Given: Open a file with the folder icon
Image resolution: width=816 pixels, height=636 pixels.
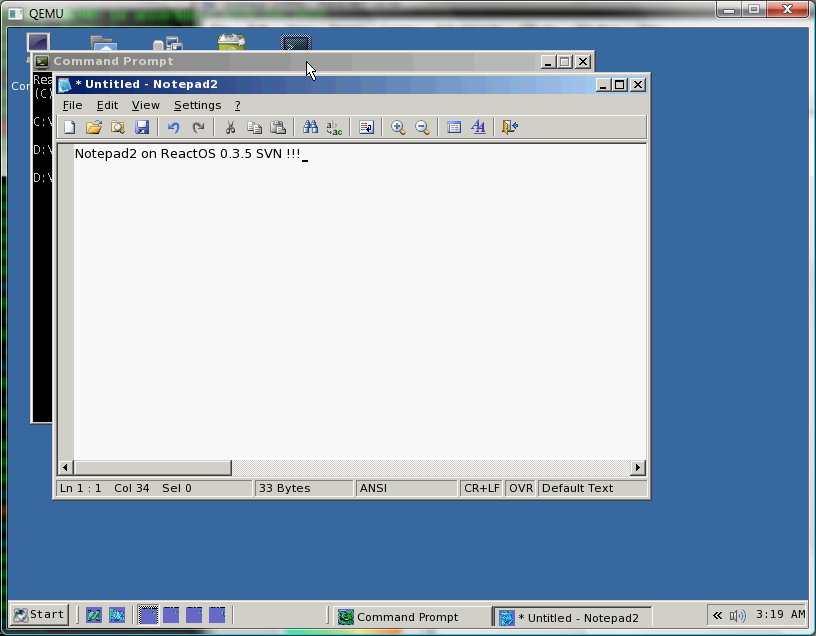Looking at the screenshot, I should point(94,127).
